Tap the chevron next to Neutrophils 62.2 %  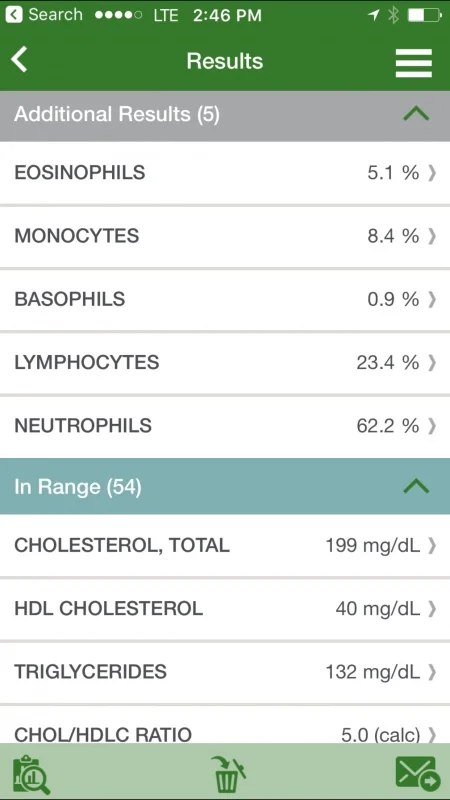tap(432, 426)
